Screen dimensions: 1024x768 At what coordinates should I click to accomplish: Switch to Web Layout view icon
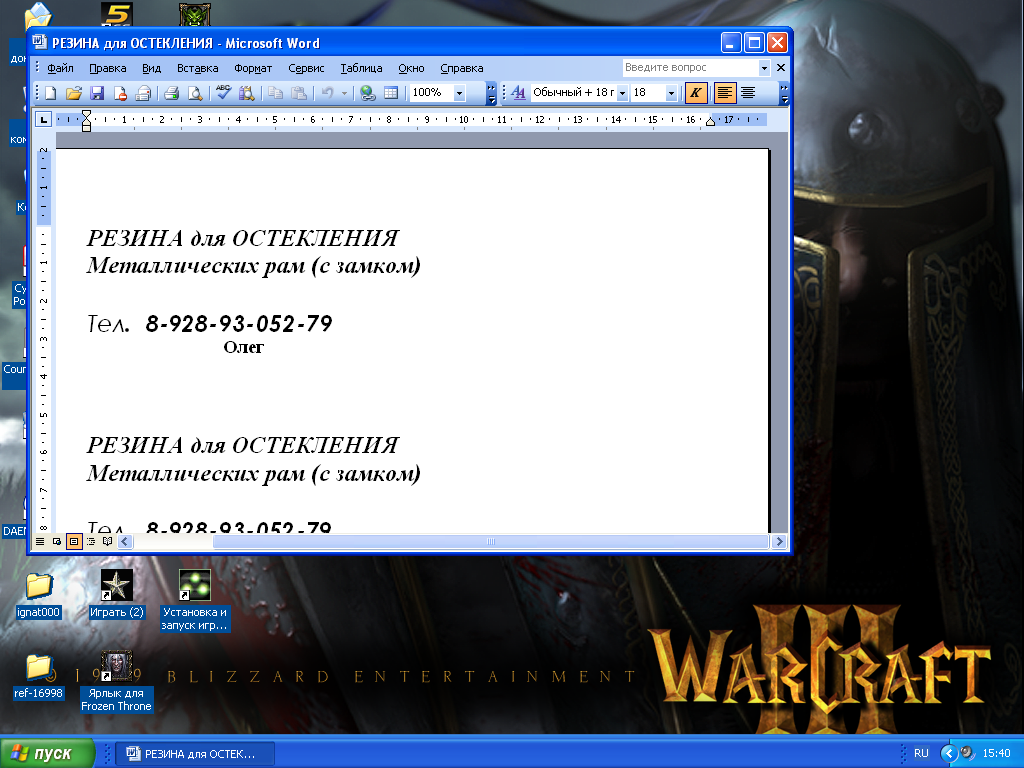57,541
